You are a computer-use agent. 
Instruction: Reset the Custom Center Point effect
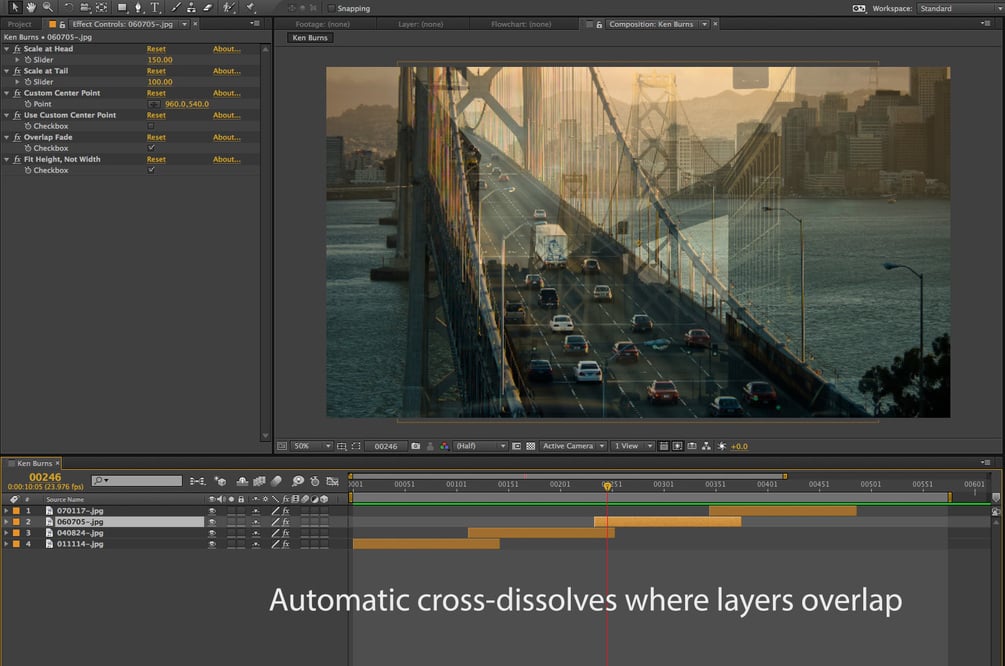pos(156,93)
